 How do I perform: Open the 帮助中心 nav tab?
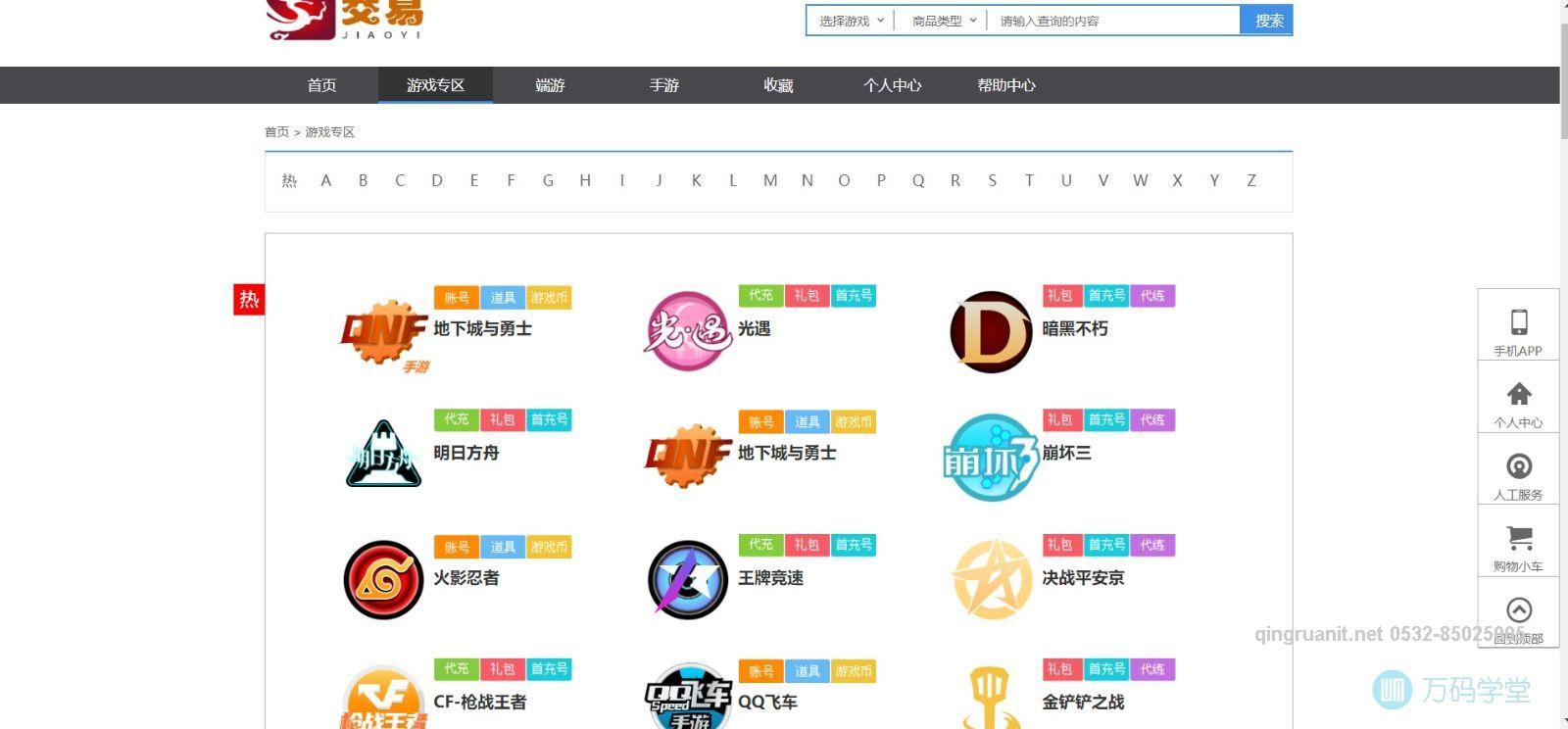point(1006,85)
